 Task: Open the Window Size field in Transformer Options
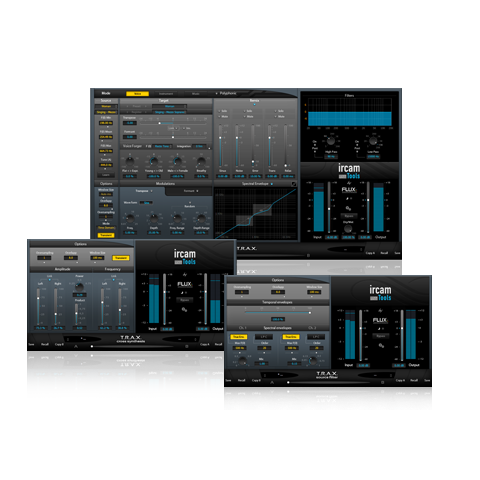coord(106,194)
